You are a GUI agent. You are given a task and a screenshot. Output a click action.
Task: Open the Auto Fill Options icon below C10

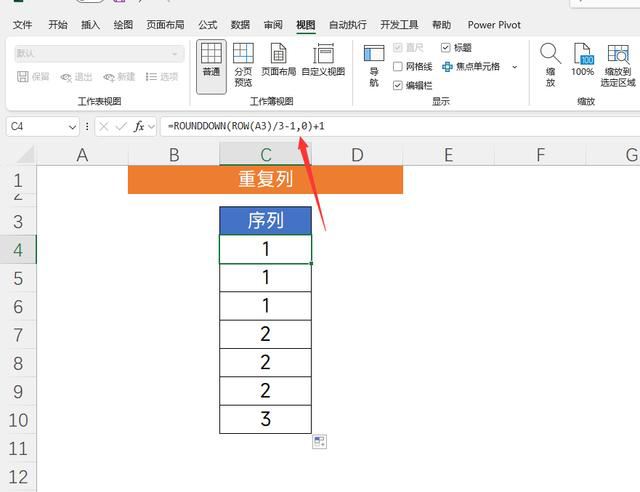(319, 442)
